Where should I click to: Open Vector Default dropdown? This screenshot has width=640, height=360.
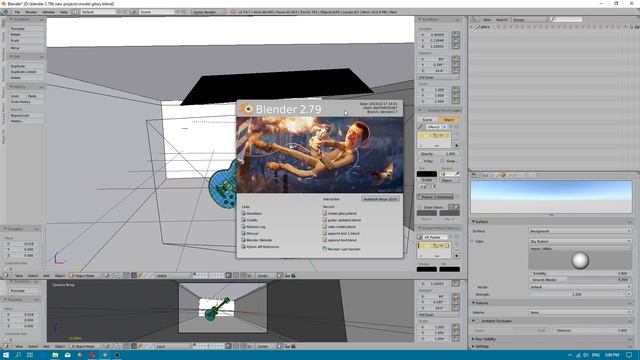click(x=580, y=287)
